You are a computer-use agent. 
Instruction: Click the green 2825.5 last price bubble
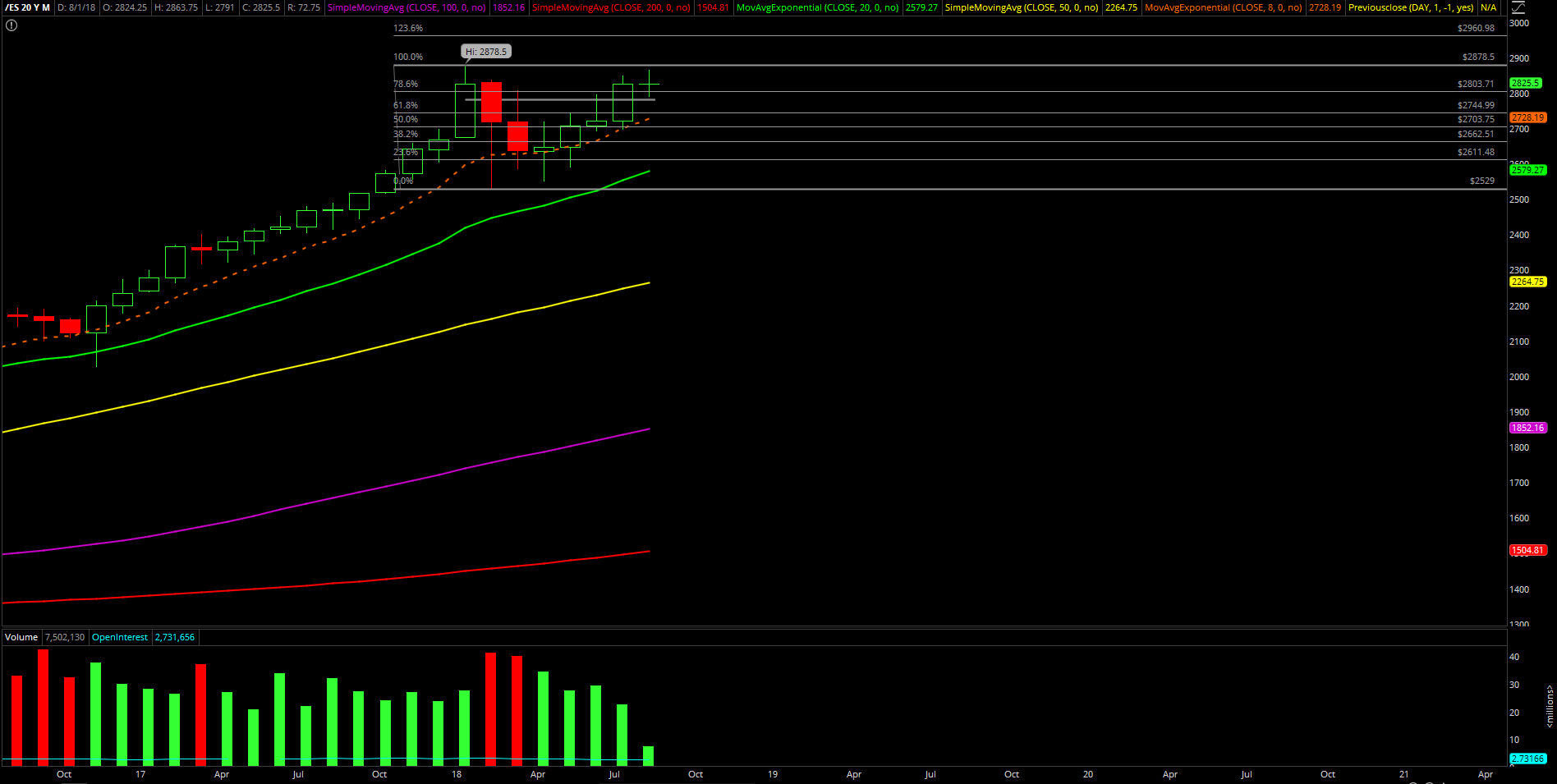click(1526, 83)
